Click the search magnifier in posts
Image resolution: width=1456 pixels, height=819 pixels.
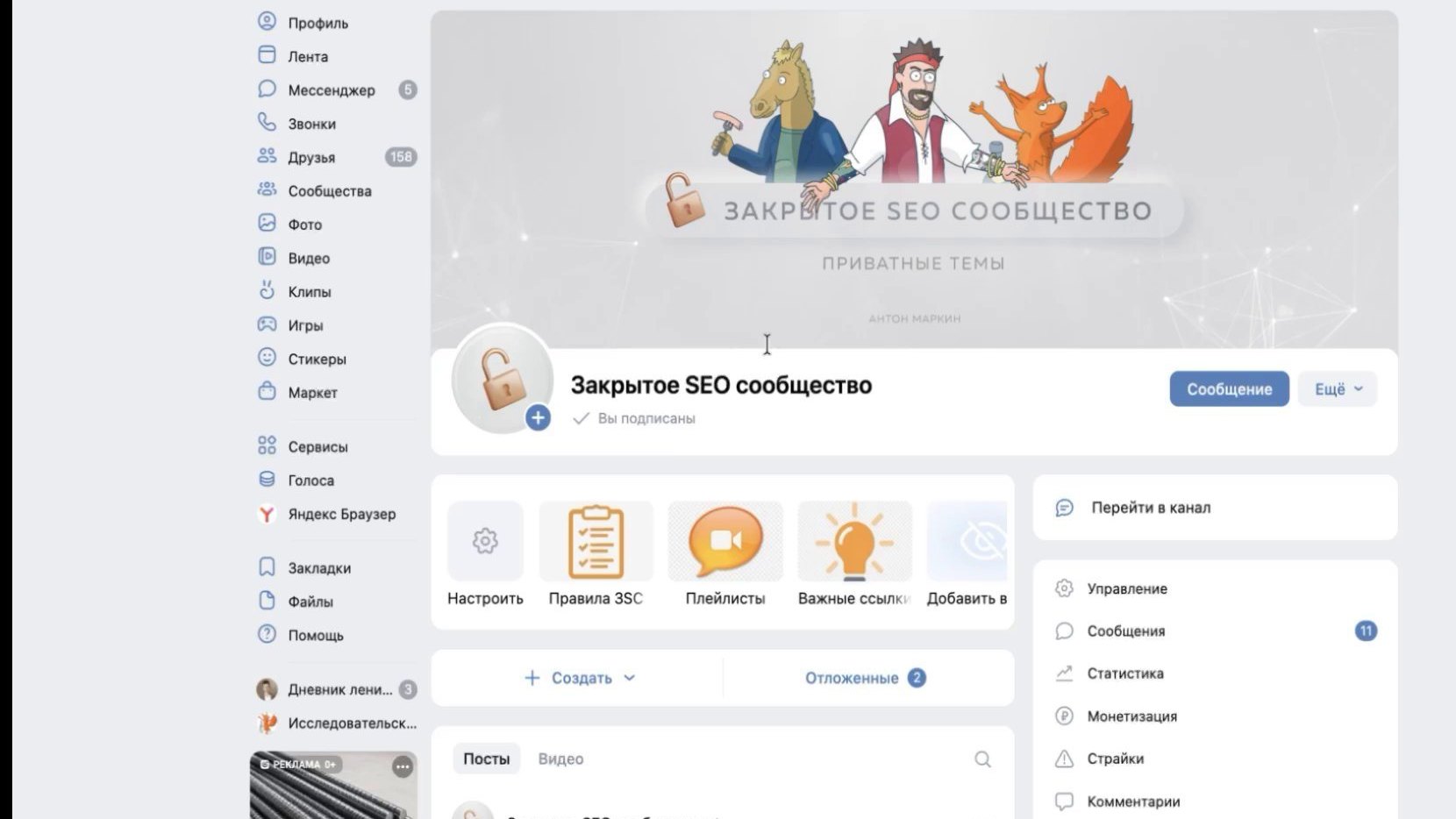(x=982, y=758)
